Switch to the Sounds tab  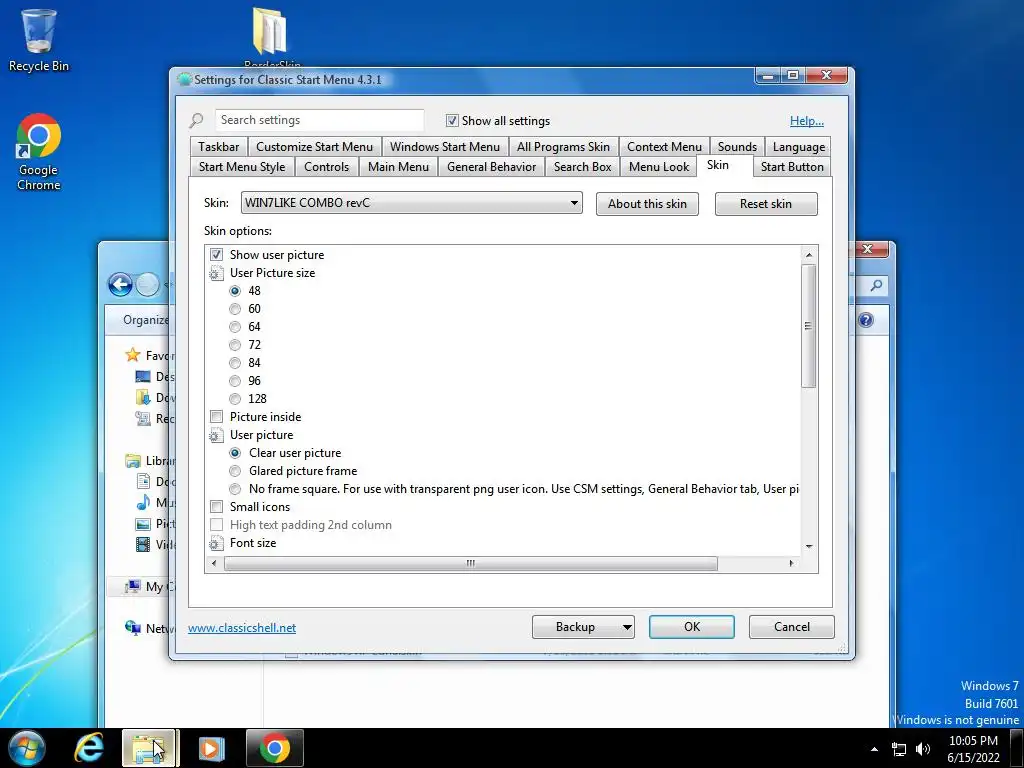coord(737,147)
